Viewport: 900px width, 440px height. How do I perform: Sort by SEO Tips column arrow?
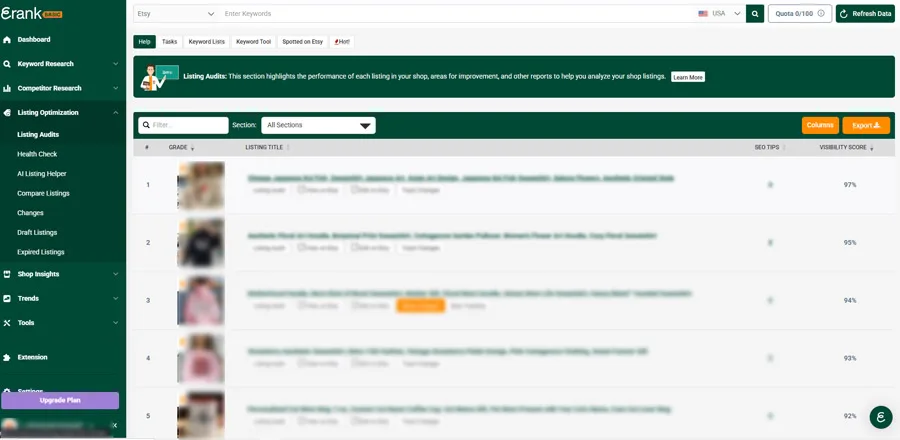783,148
